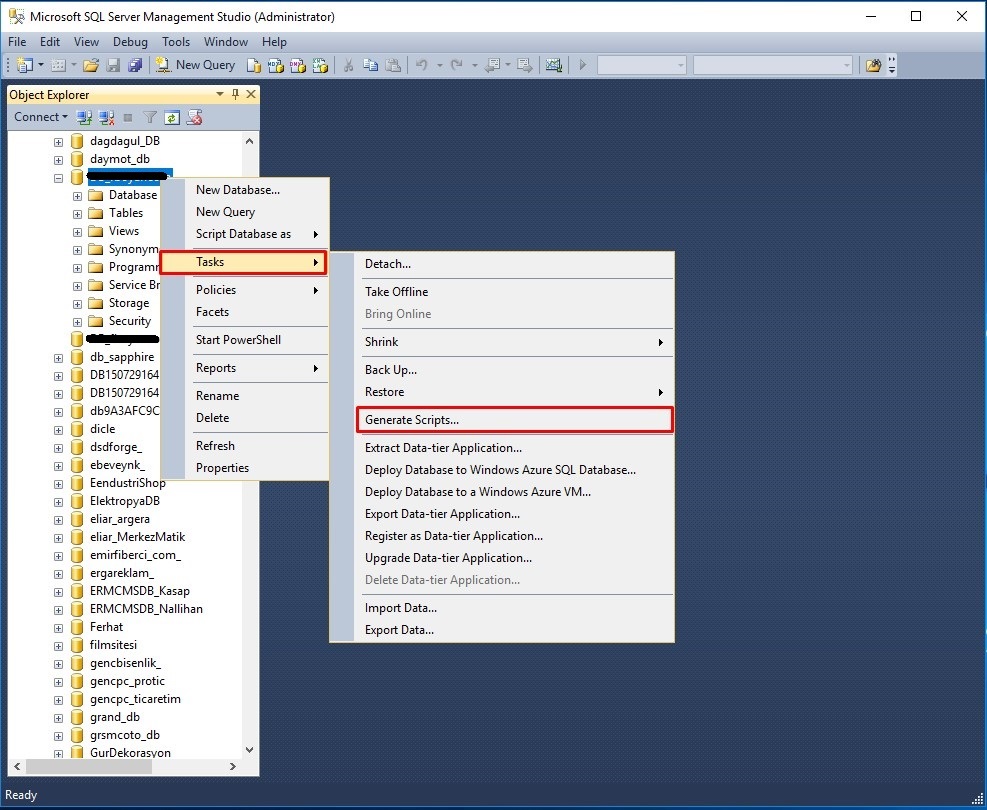The image size is (987, 810).
Task: Click the Undo arrow icon
Action: click(x=422, y=65)
